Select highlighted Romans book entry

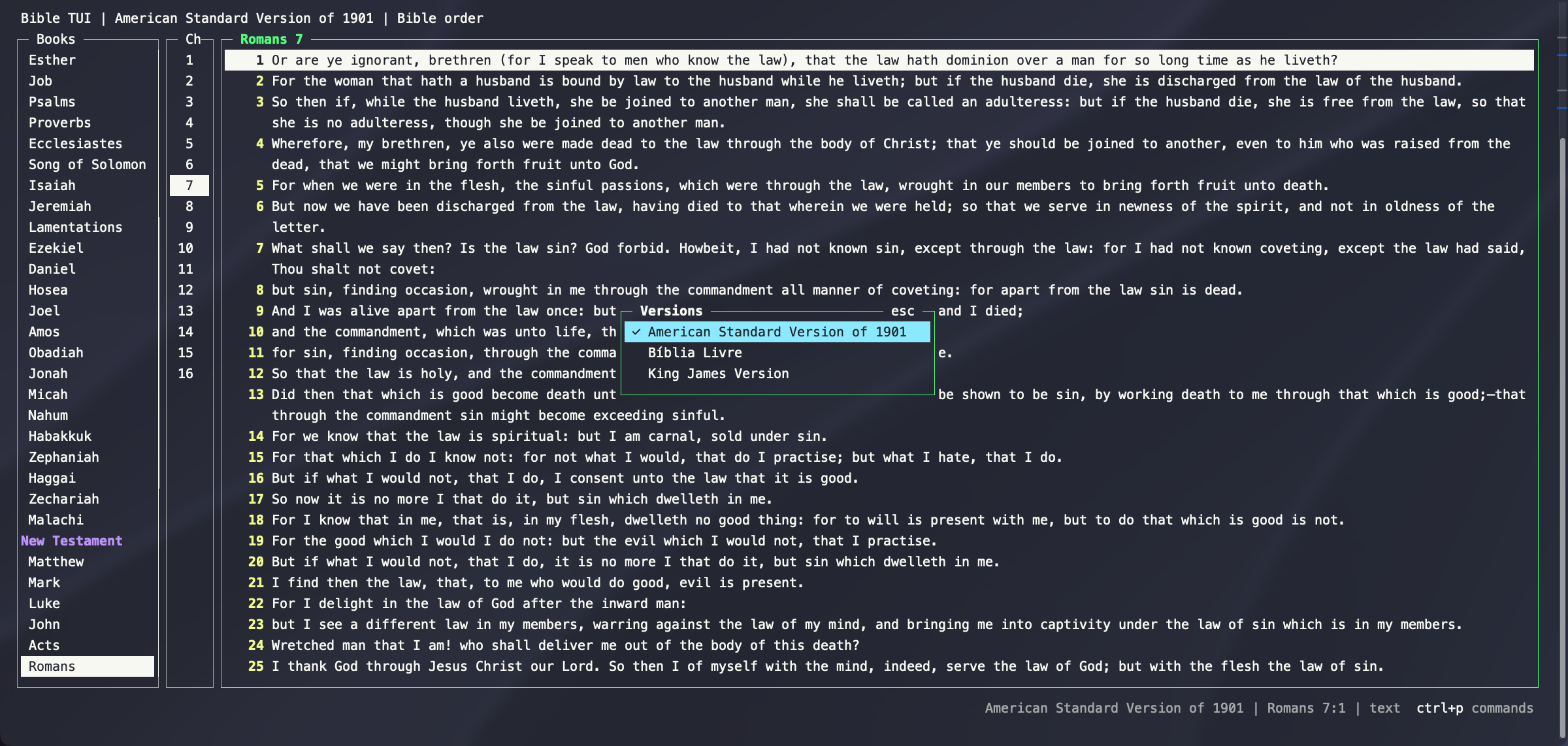pos(88,666)
